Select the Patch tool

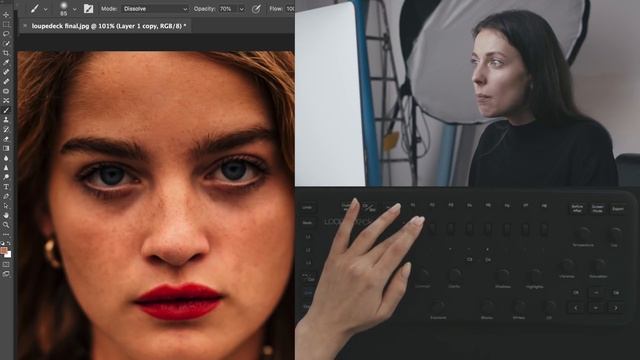pyautogui.click(x=6, y=91)
